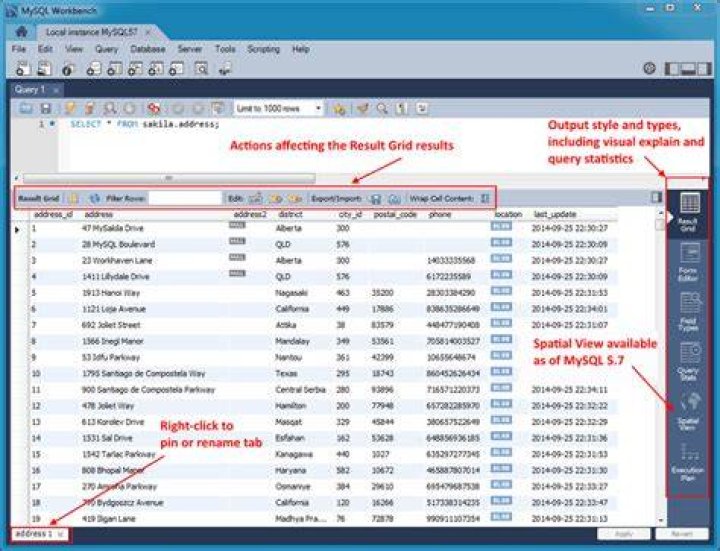The height and width of the screenshot is (551, 720).
Task: Open the schema inspector icon
Action: tap(68, 69)
